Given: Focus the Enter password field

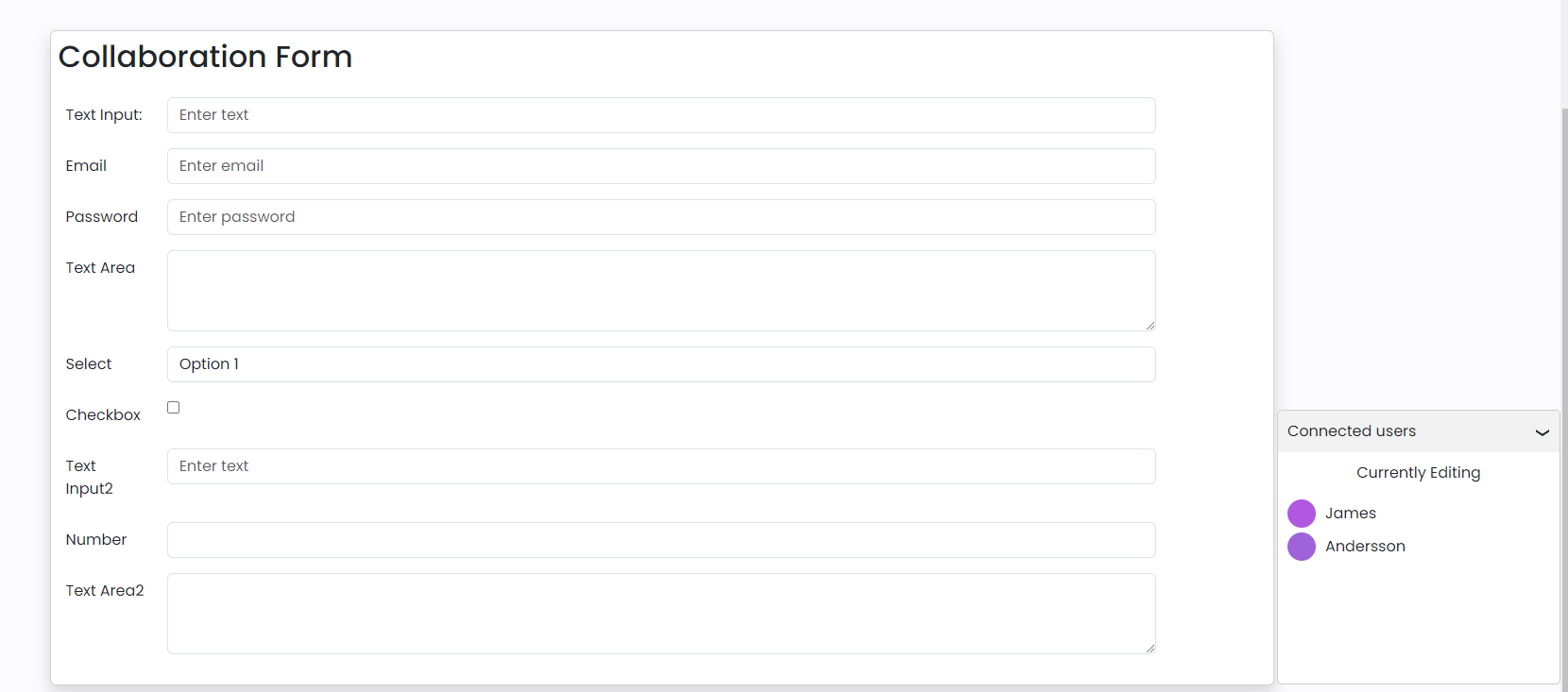Looking at the screenshot, I should click(661, 217).
